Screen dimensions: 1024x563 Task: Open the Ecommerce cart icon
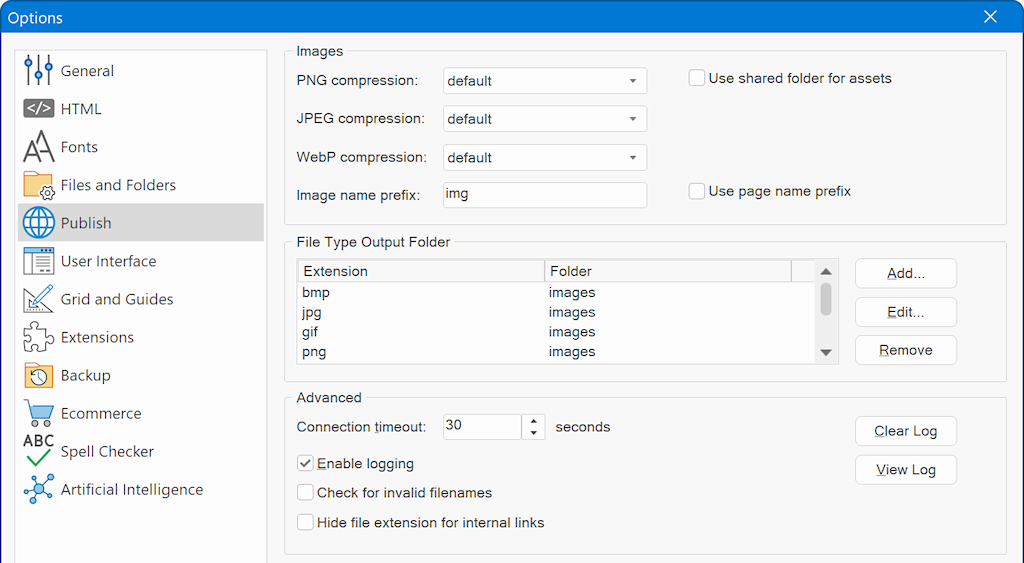[38, 413]
